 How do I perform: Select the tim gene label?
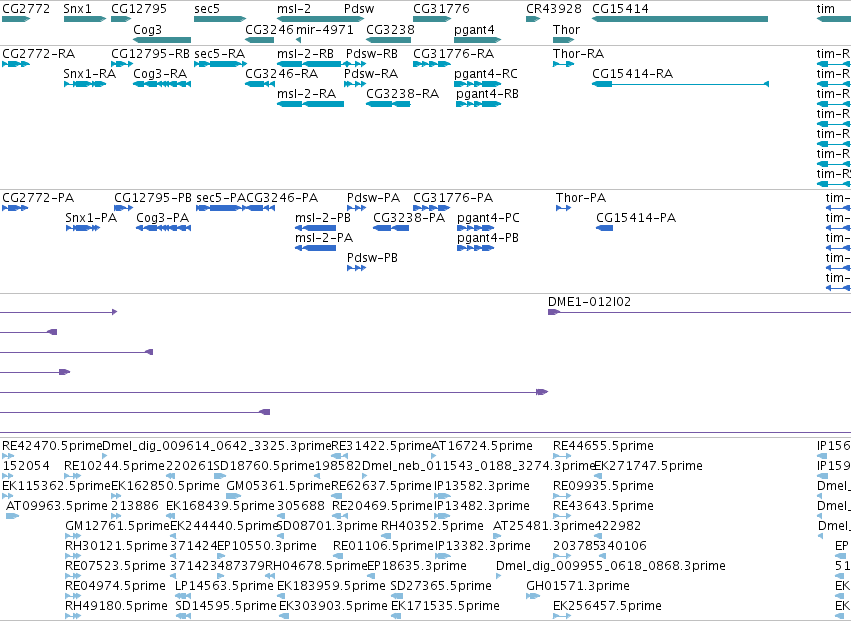(x=825, y=9)
